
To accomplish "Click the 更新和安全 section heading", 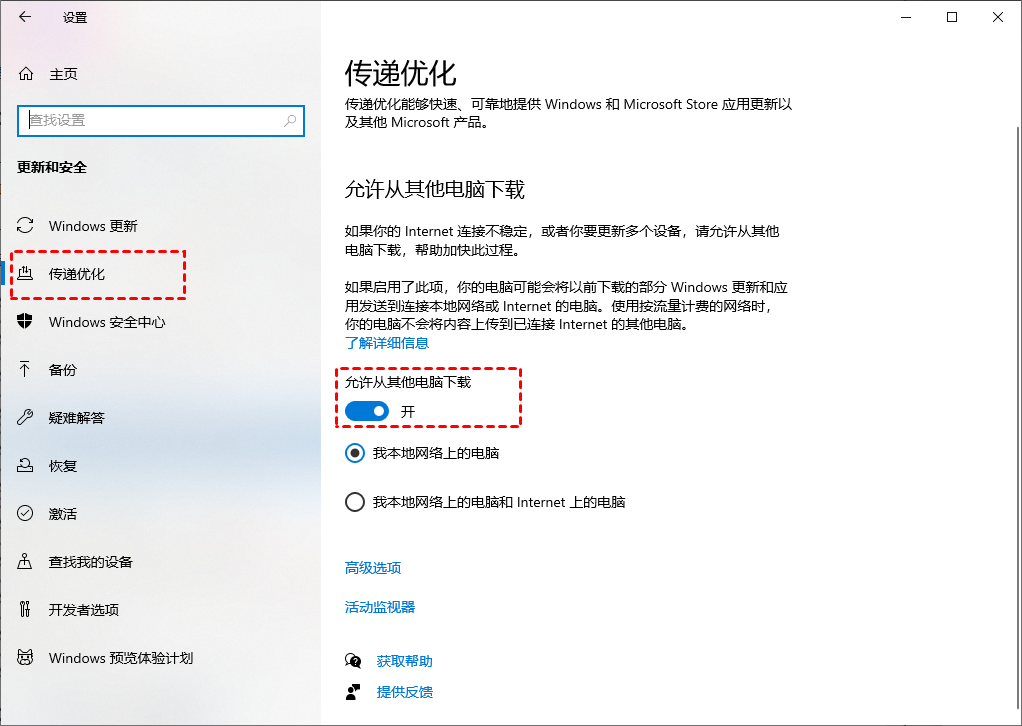I will [51, 167].
